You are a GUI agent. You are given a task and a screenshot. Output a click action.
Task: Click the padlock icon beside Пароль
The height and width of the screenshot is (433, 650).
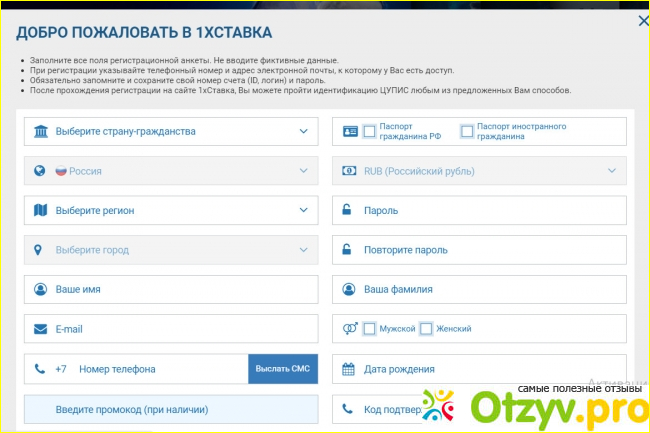348,210
